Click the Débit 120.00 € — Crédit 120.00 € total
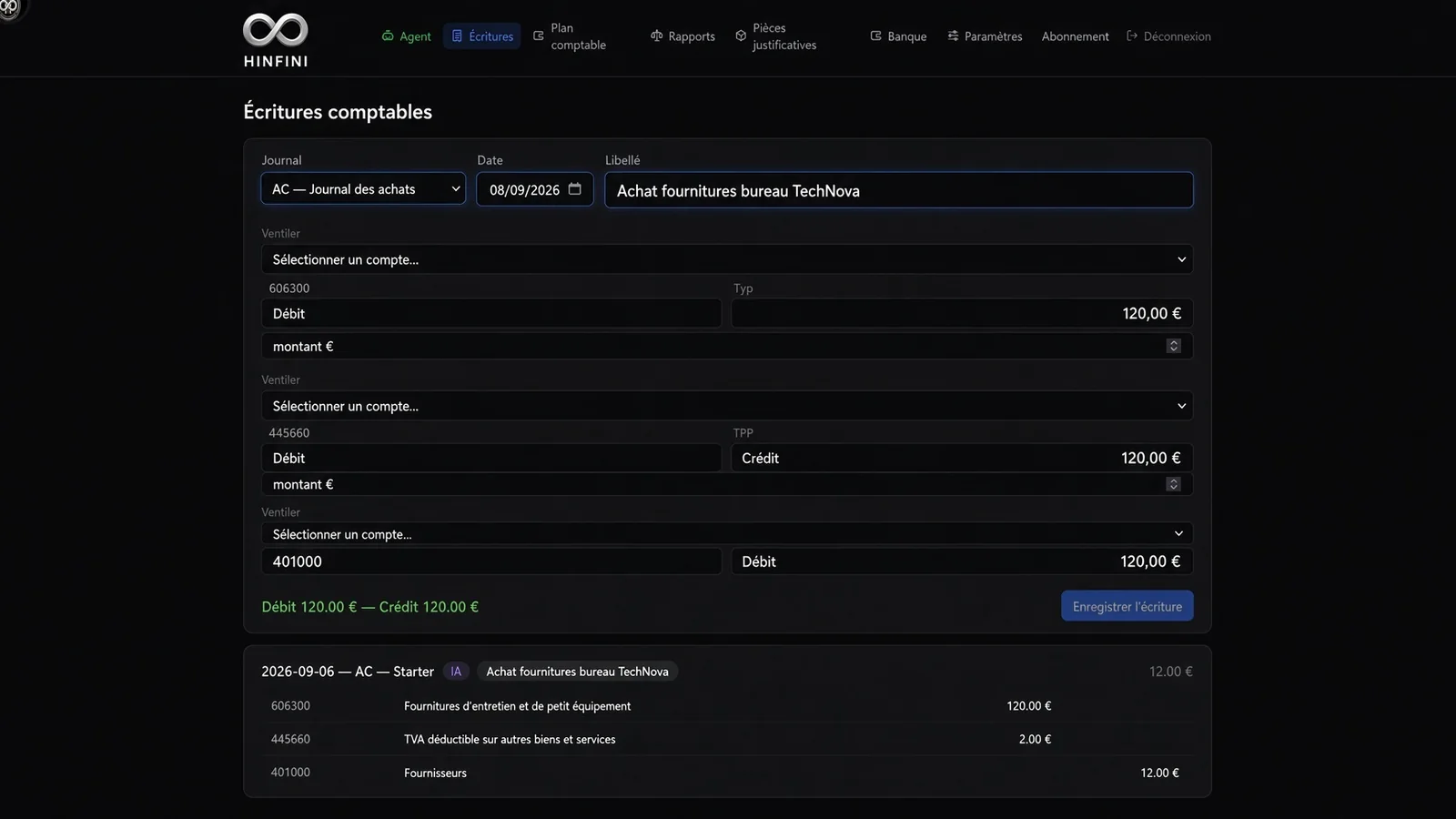 coord(369,607)
